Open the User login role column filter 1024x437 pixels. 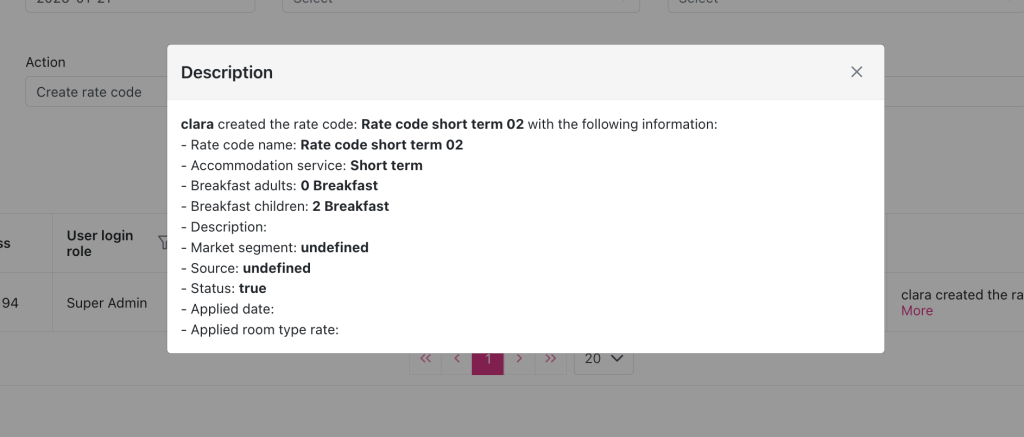tap(162, 242)
